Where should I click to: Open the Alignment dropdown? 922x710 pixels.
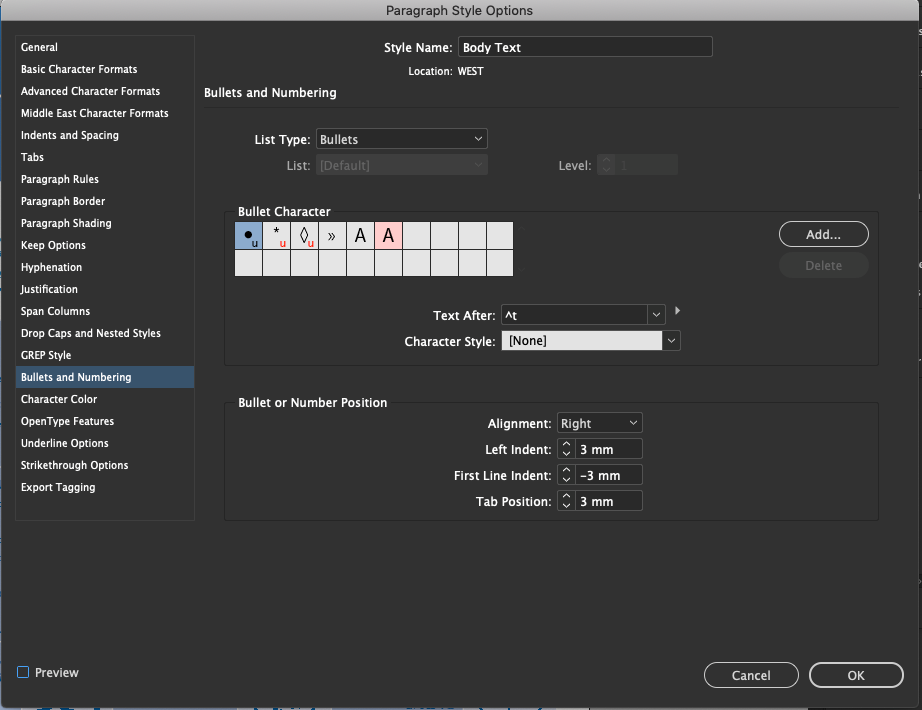click(x=599, y=423)
